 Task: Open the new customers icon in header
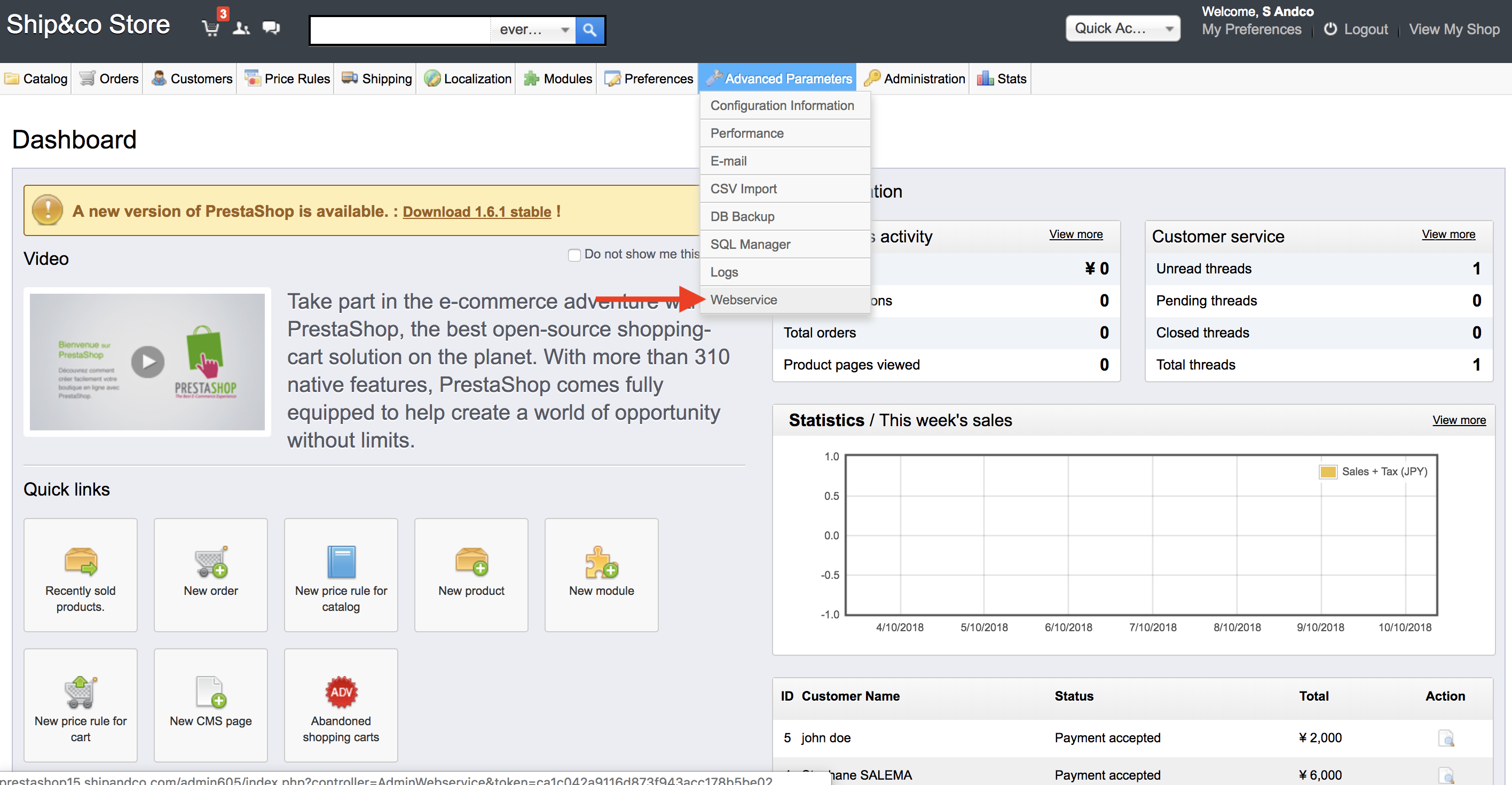tap(241, 28)
